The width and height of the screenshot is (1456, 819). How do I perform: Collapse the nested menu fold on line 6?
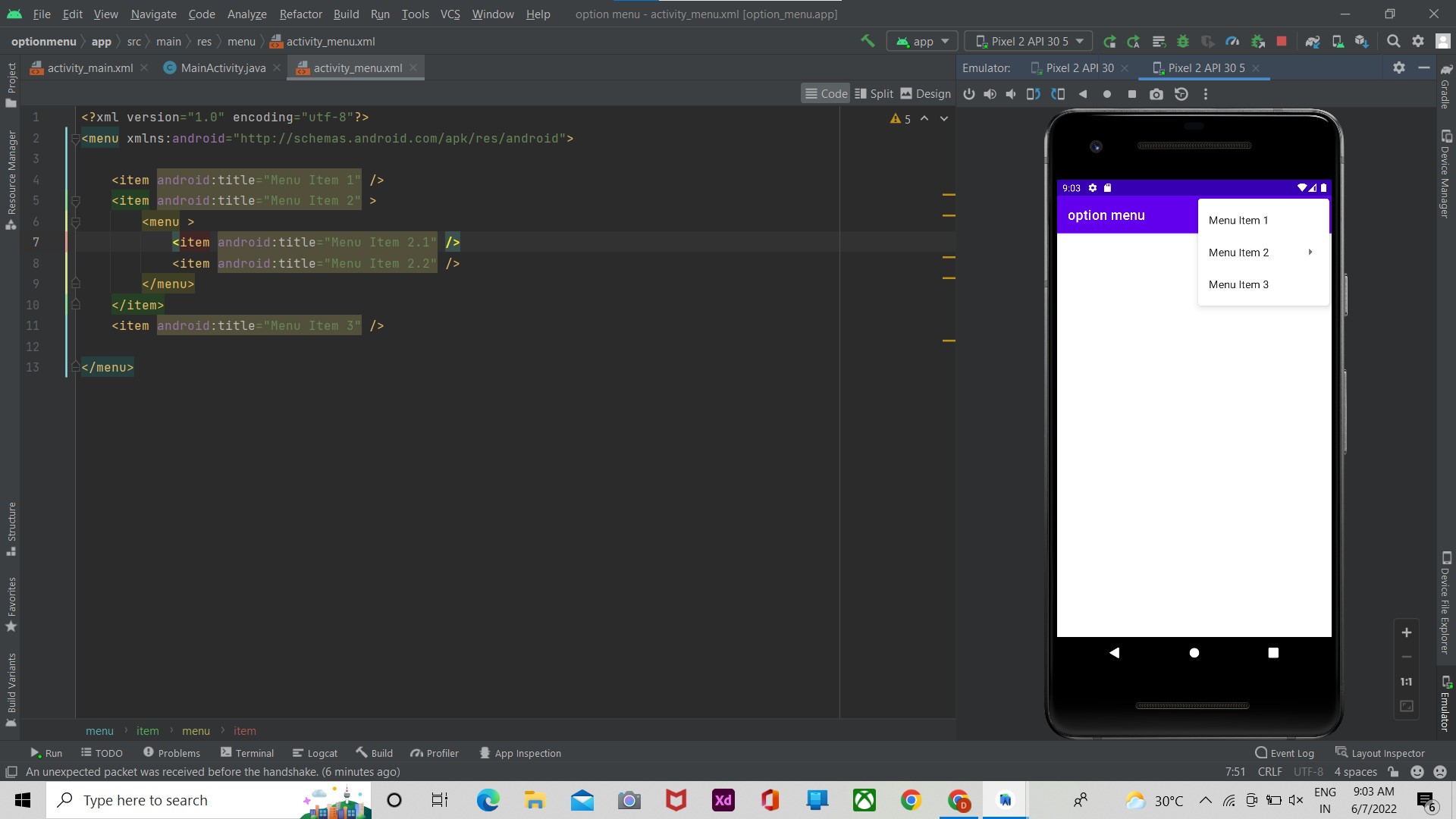75,222
